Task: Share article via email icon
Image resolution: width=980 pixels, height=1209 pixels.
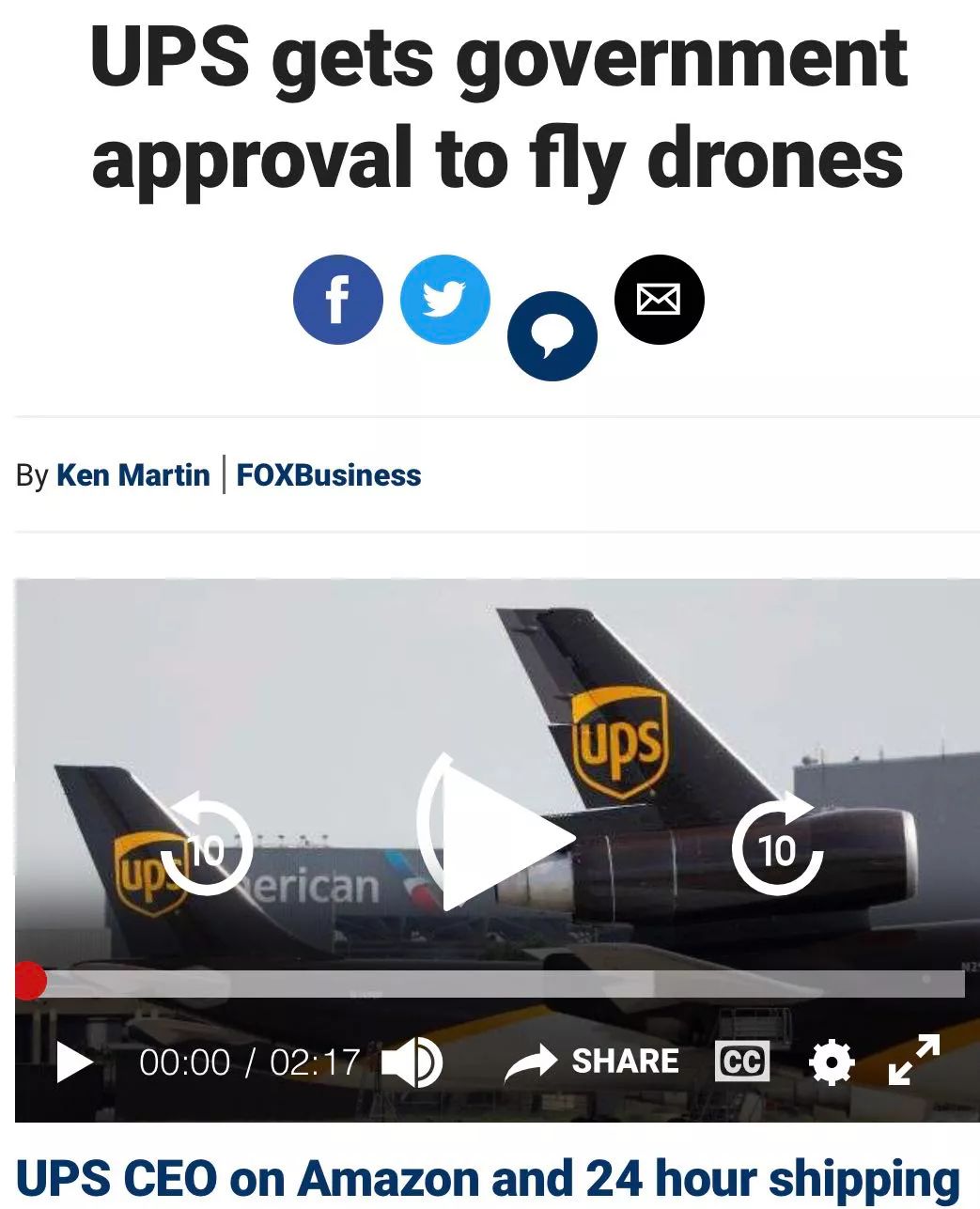Action: pyautogui.click(x=659, y=300)
